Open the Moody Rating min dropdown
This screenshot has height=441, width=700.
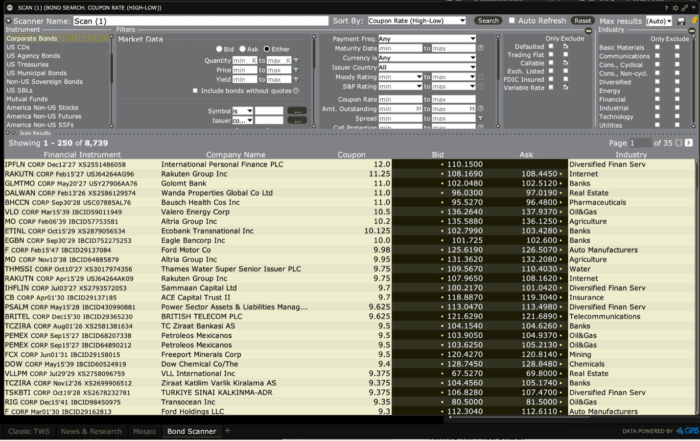coord(400,77)
